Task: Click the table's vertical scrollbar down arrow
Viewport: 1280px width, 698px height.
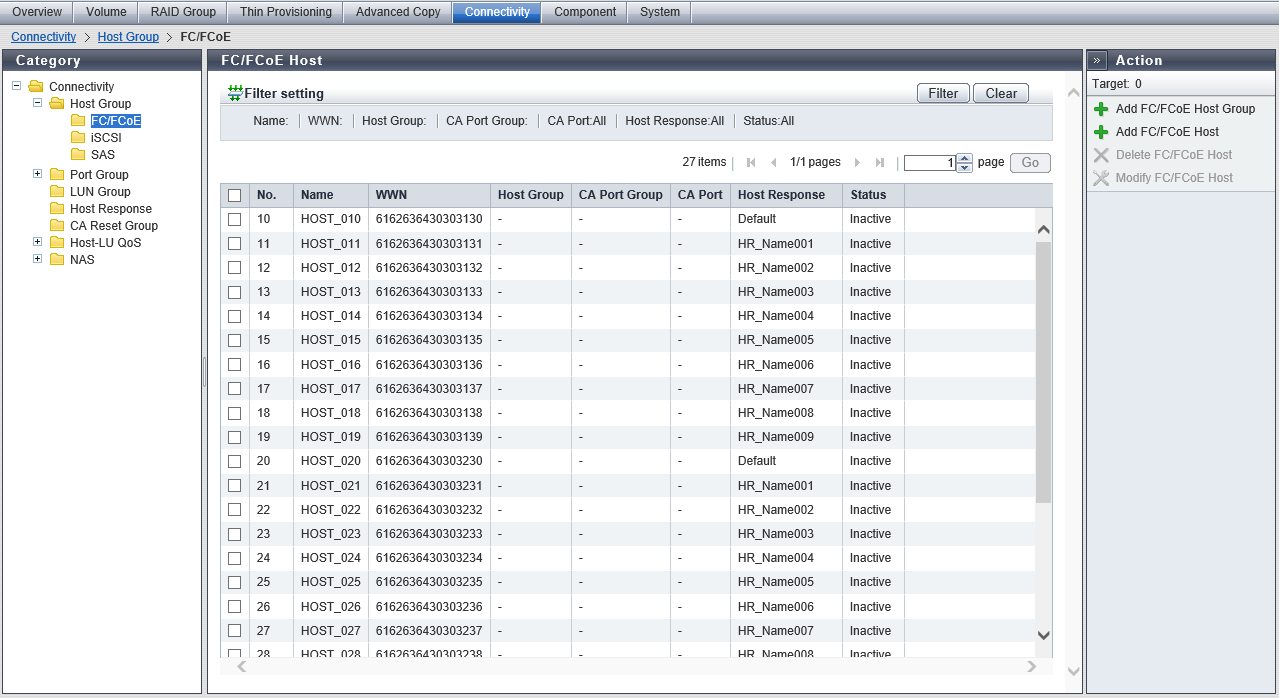Action: pos(1043,635)
